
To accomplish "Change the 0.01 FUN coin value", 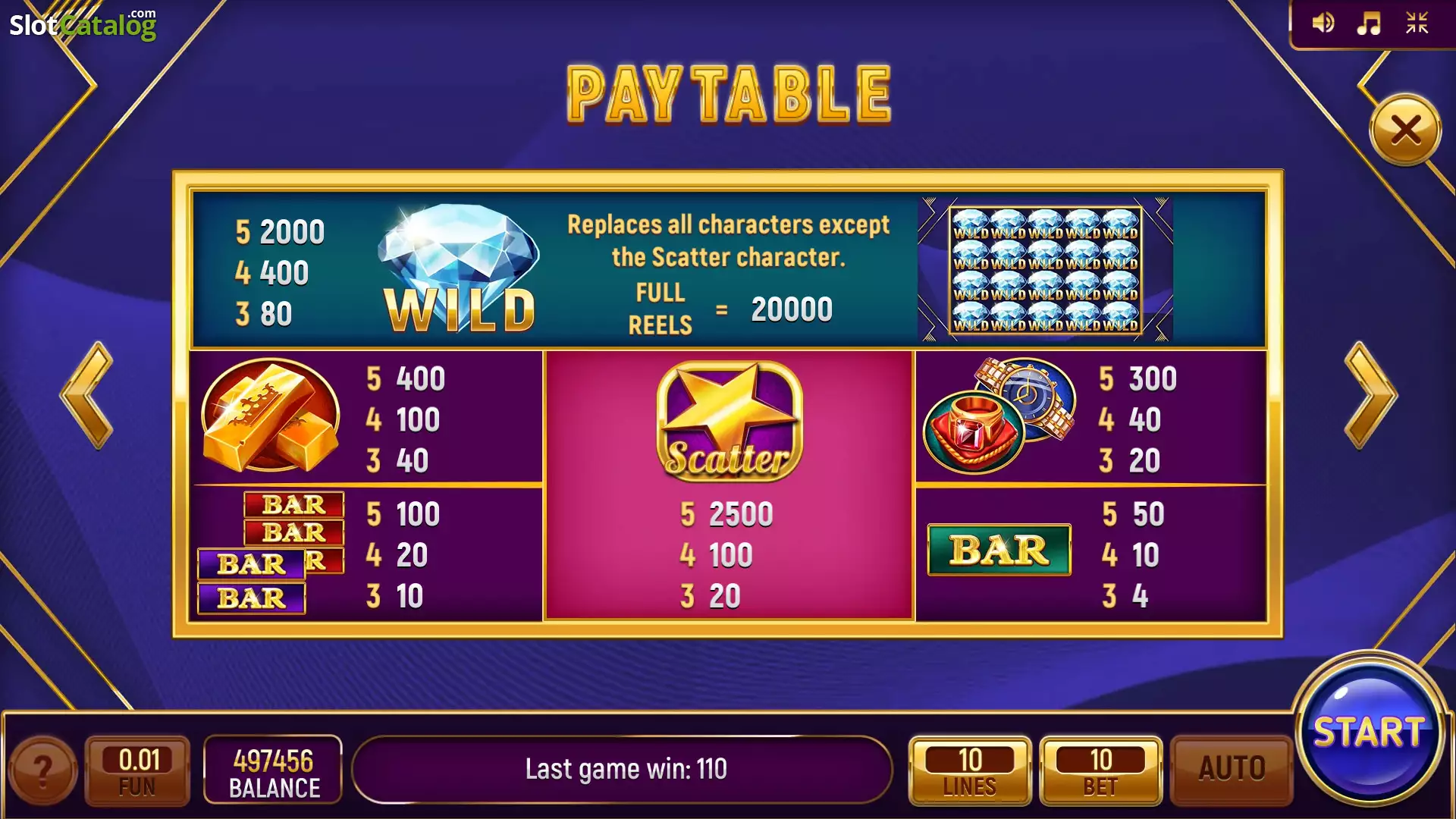I will (x=137, y=770).
